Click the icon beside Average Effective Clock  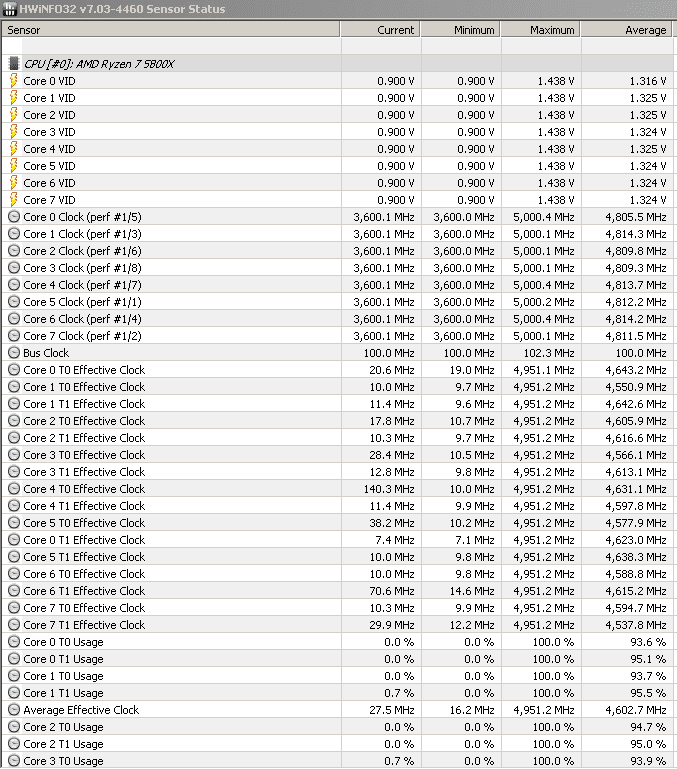point(14,710)
